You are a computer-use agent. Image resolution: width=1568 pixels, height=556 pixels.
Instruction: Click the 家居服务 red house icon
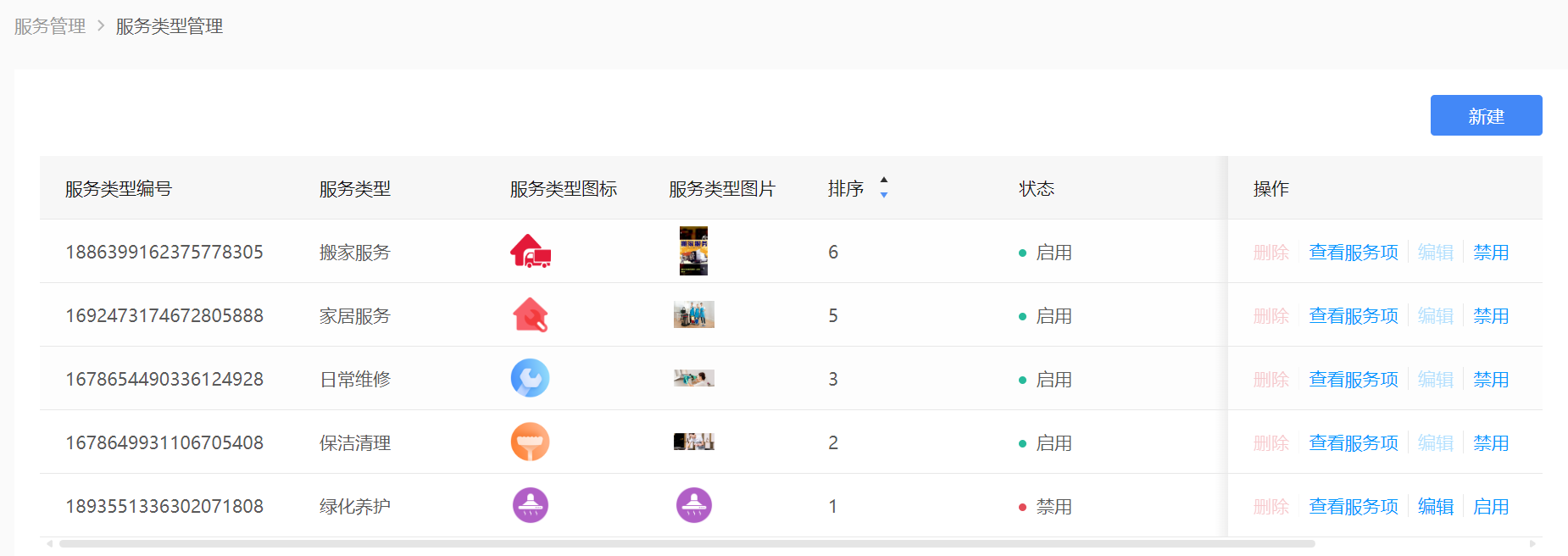click(x=531, y=315)
